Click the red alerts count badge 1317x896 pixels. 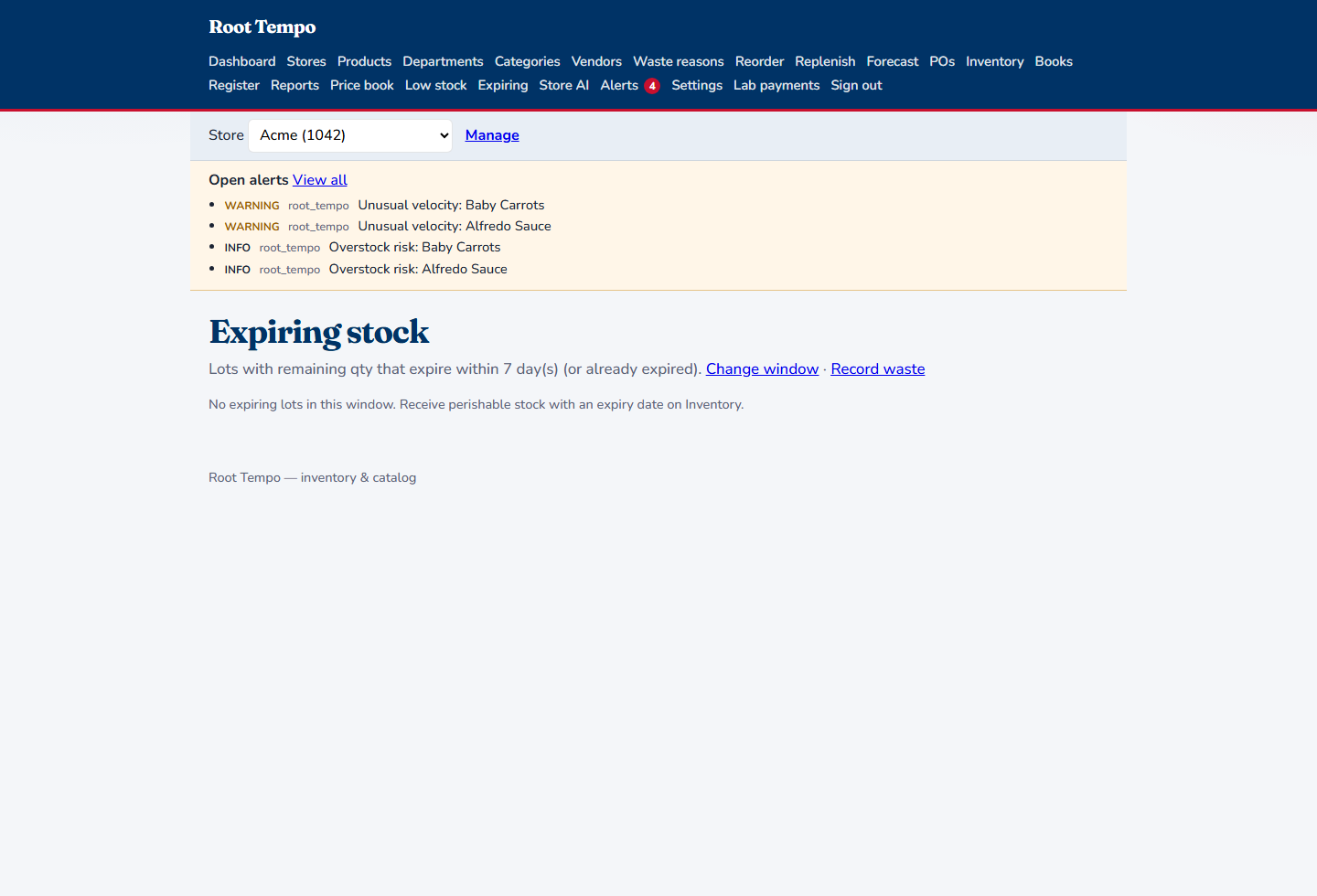pyautogui.click(x=652, y=86)
